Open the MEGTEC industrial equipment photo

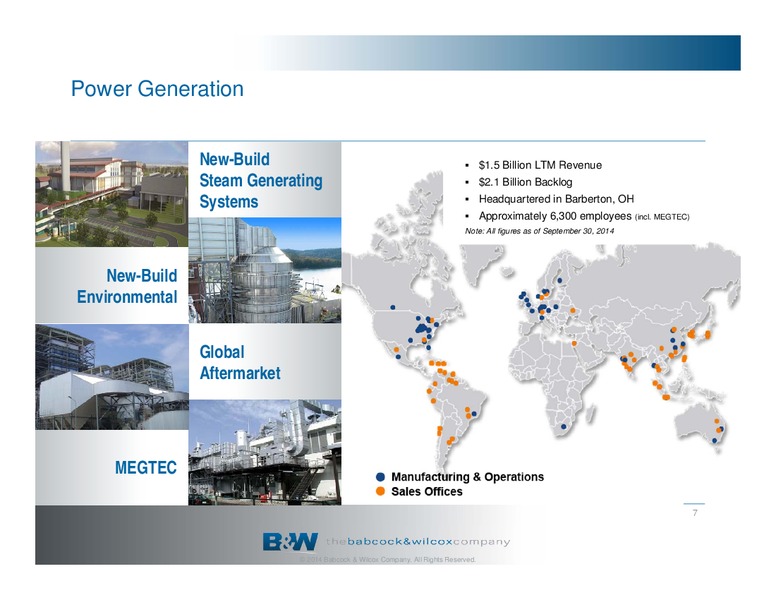click(265, 452)
